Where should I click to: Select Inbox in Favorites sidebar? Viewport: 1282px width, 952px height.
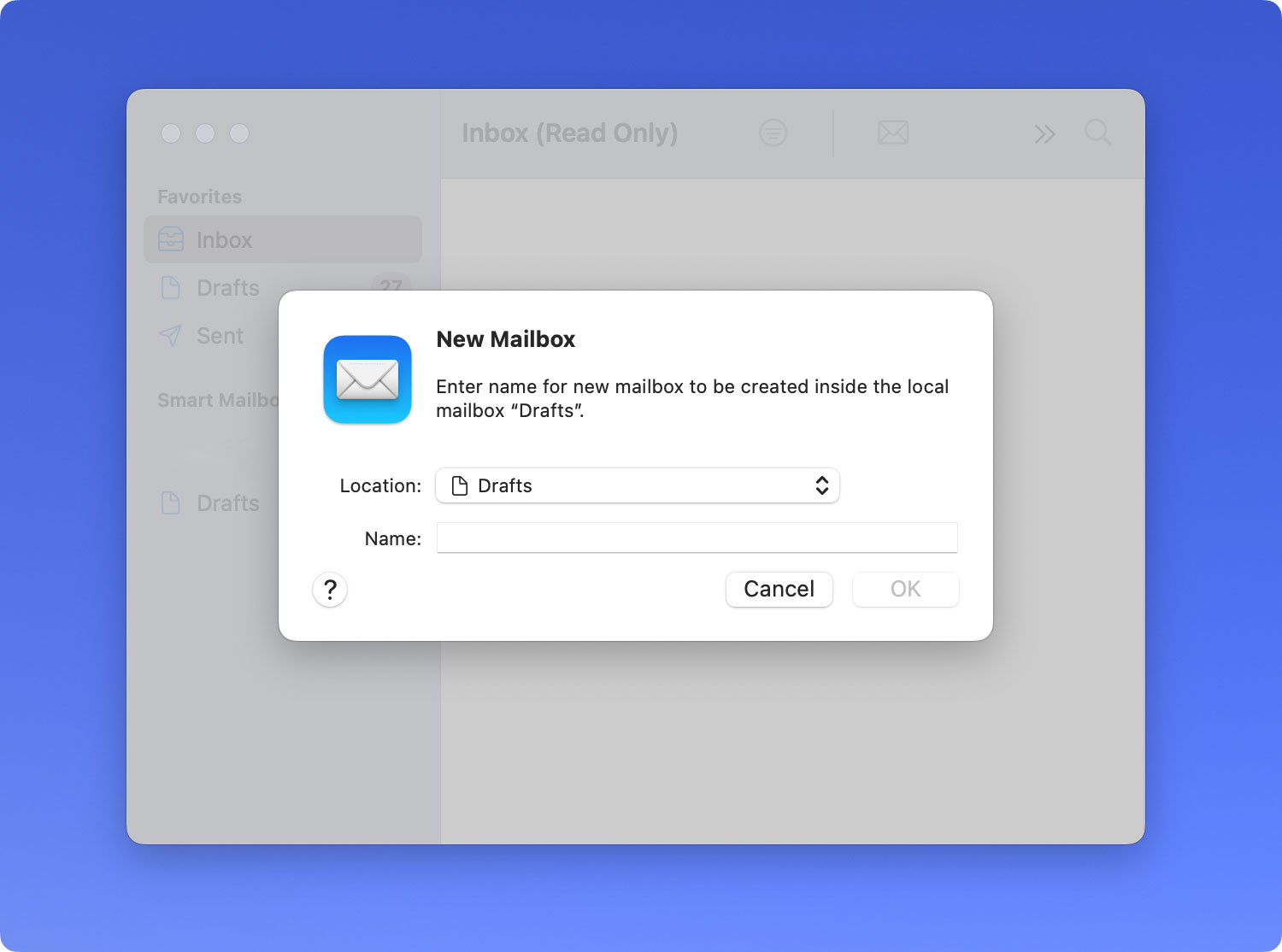click(x=283, y=239)
